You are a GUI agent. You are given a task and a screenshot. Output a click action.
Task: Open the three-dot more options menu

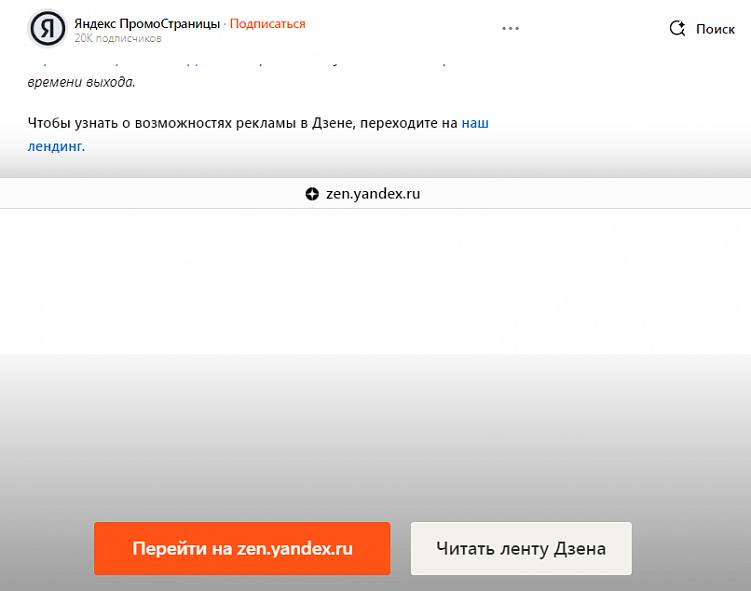tap(510, 29)
